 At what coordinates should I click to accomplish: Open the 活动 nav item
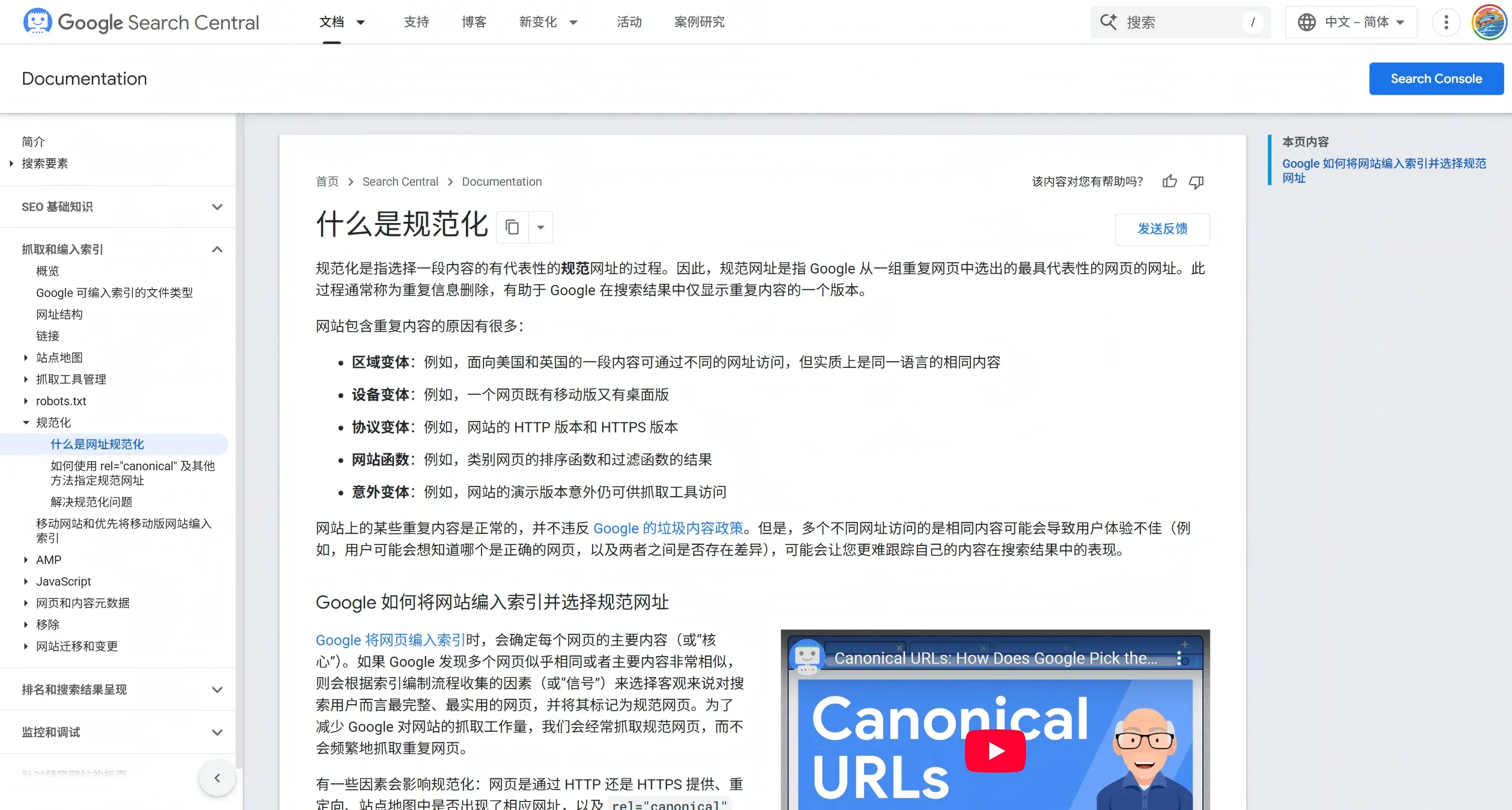point(629,22)
